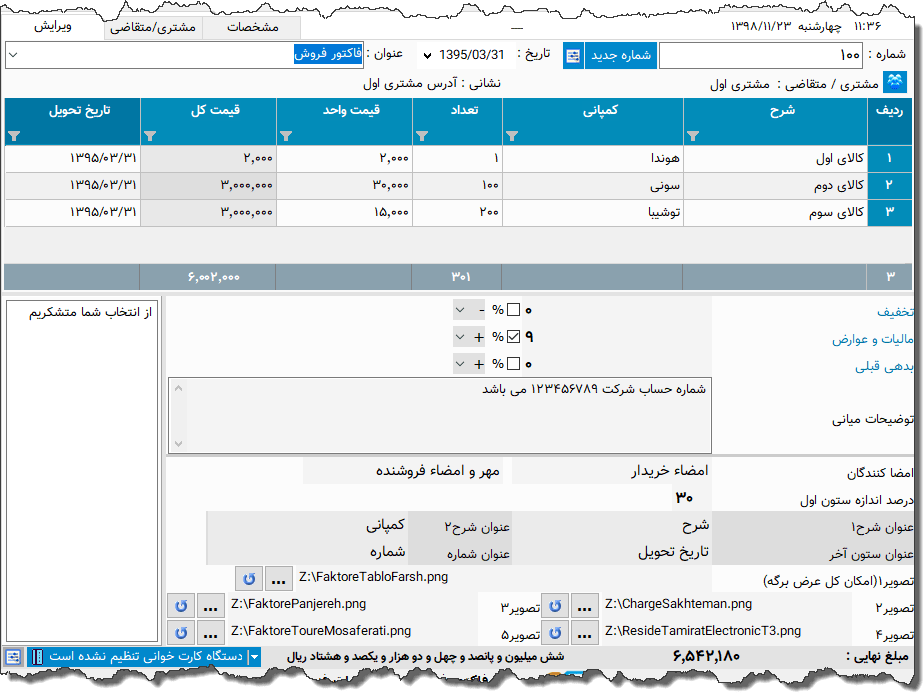This screenshot has width=923, height=693.
Task: Open the تاریخ date picker dropdown
Action: click(429, 55)
